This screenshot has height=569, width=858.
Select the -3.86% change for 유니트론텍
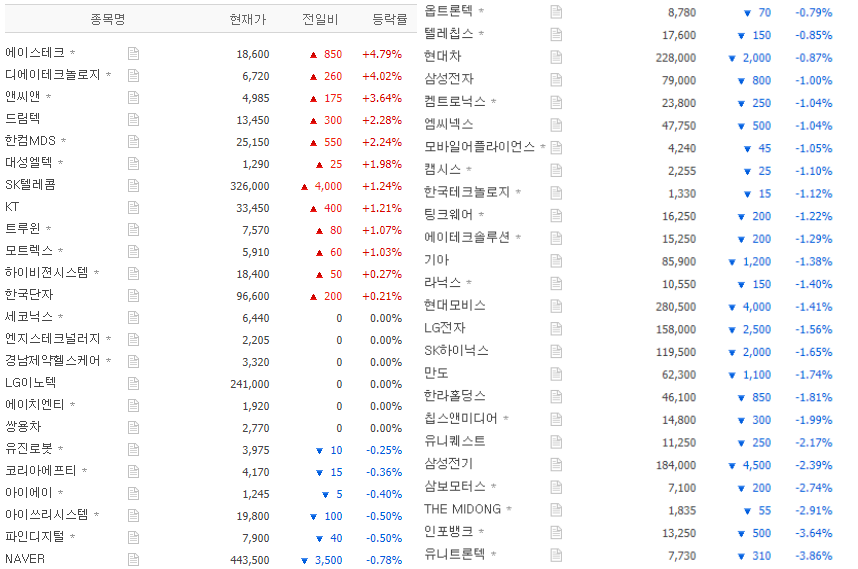coord(814,556)
